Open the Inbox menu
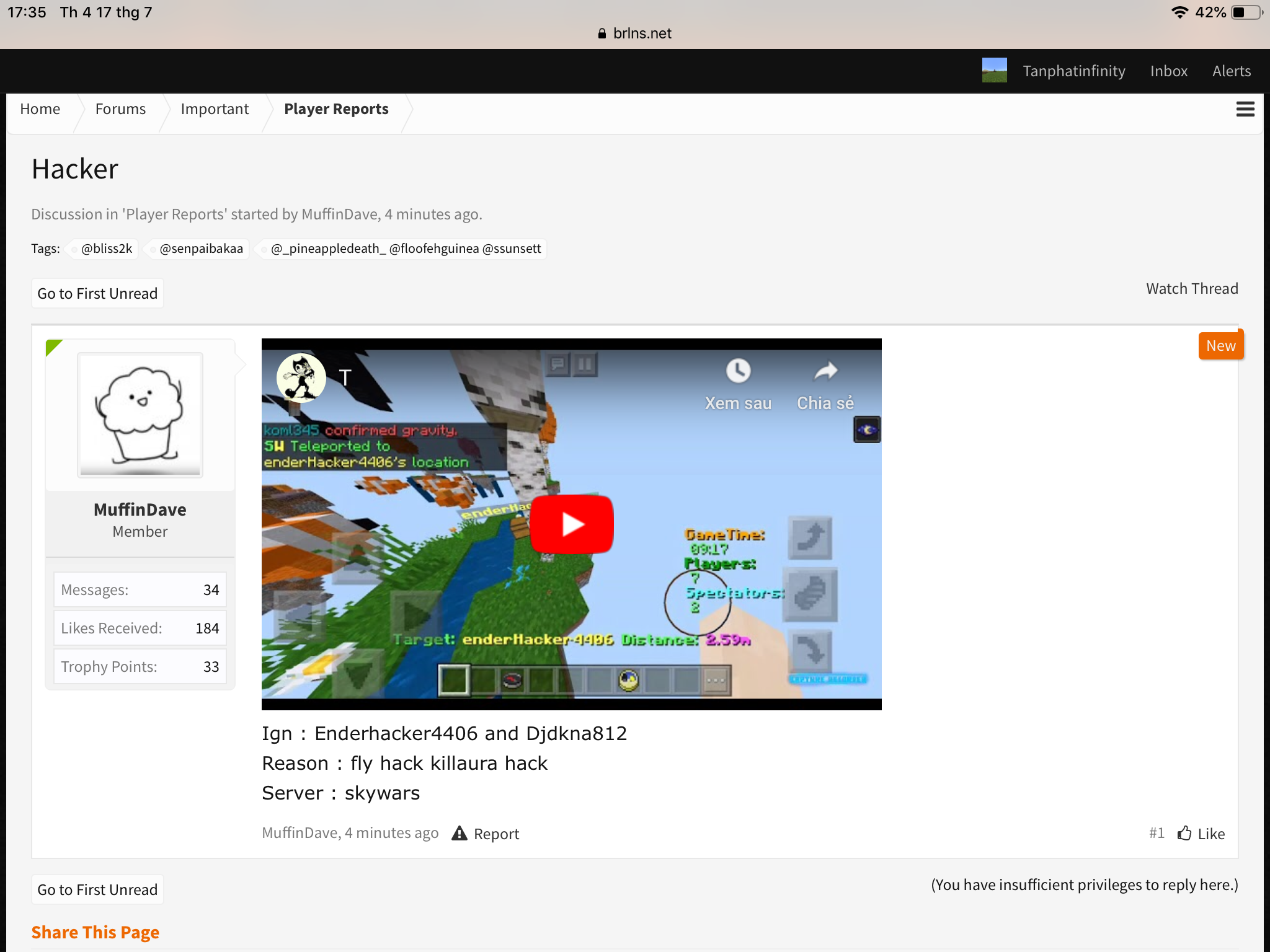Viewport: 1270px width, 952px height. point(1169,71)
